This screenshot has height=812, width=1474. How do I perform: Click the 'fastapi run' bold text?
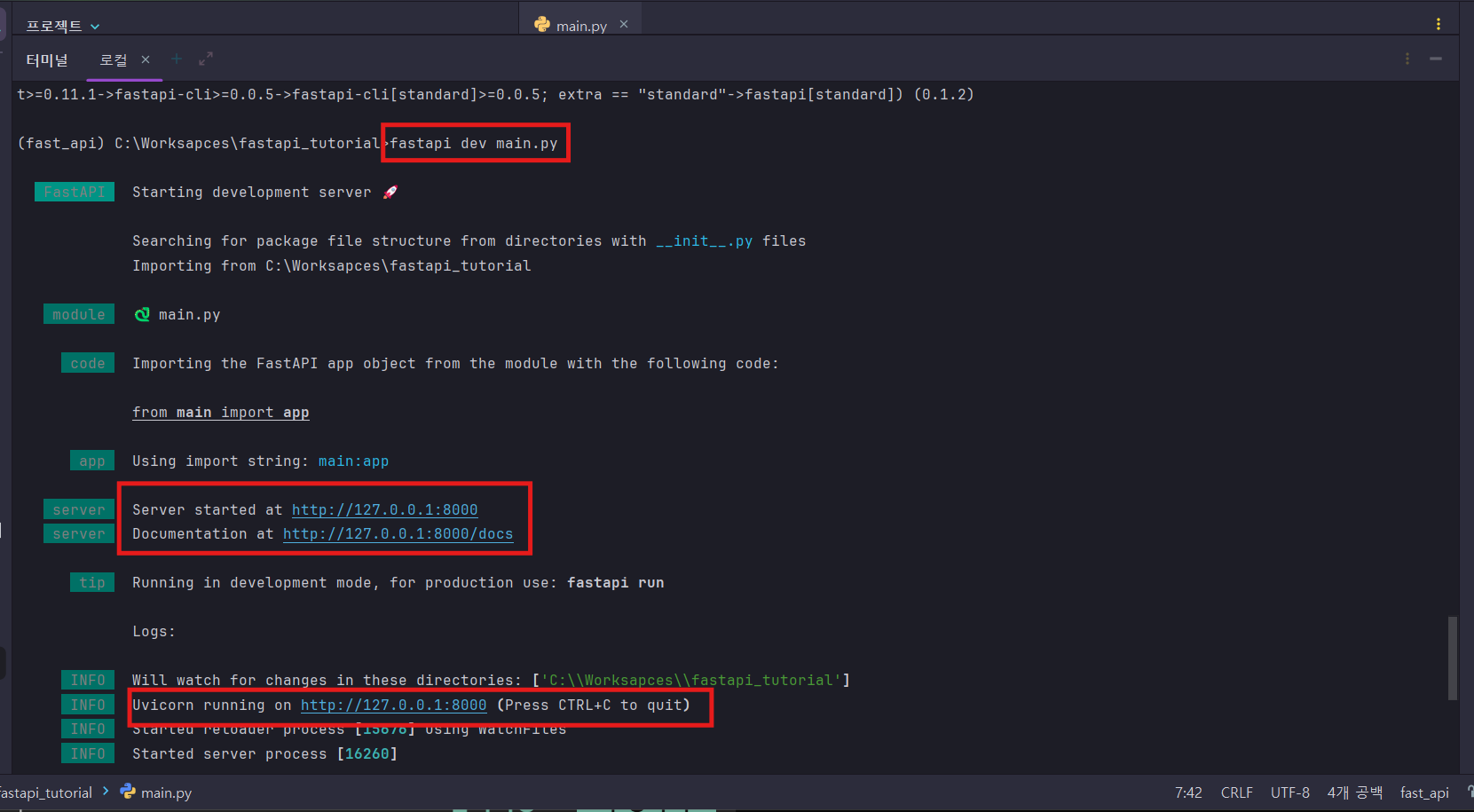[x=616, y=582]
